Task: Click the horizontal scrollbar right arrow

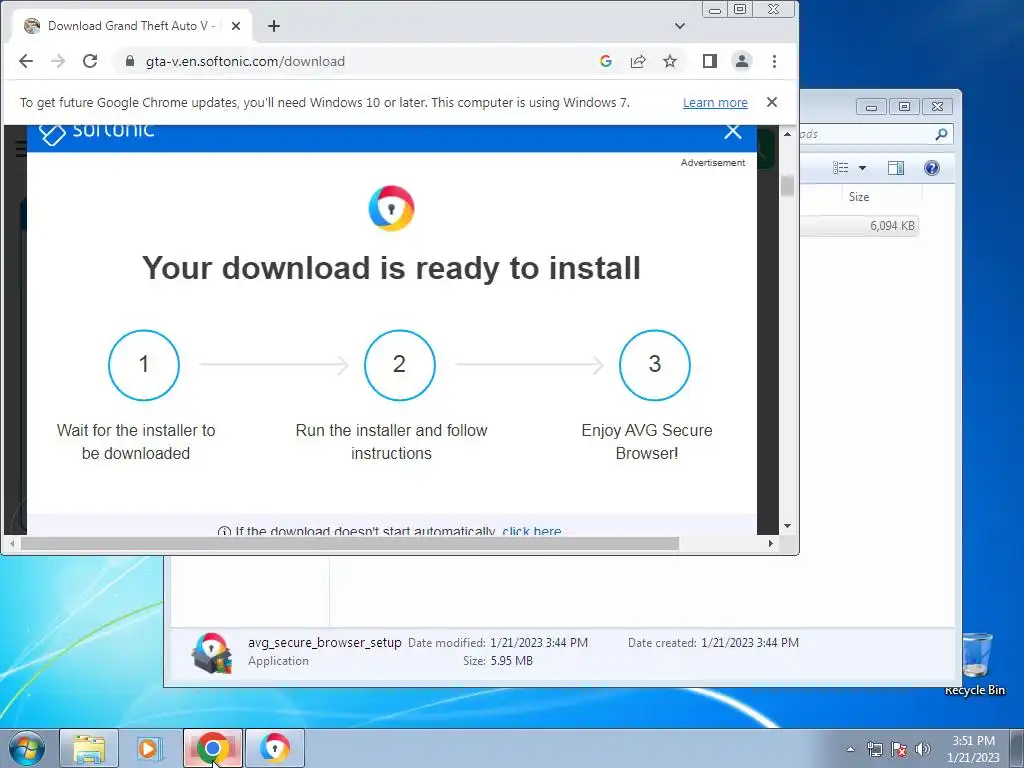Action: pos(771,543)
